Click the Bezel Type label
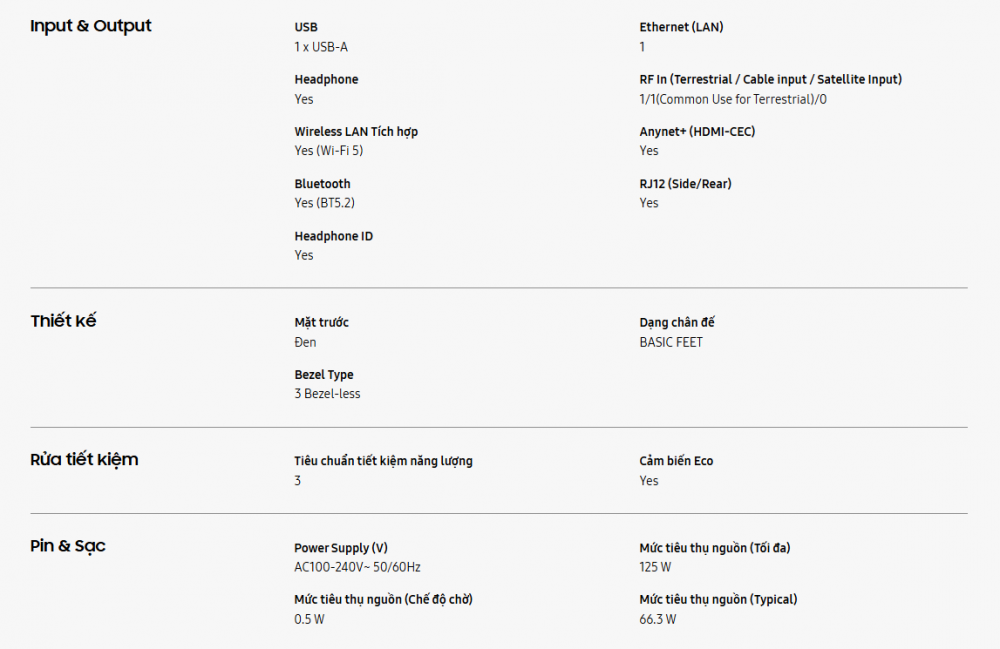The width and height of the screenshot is (1000, 649). (324, 375)
